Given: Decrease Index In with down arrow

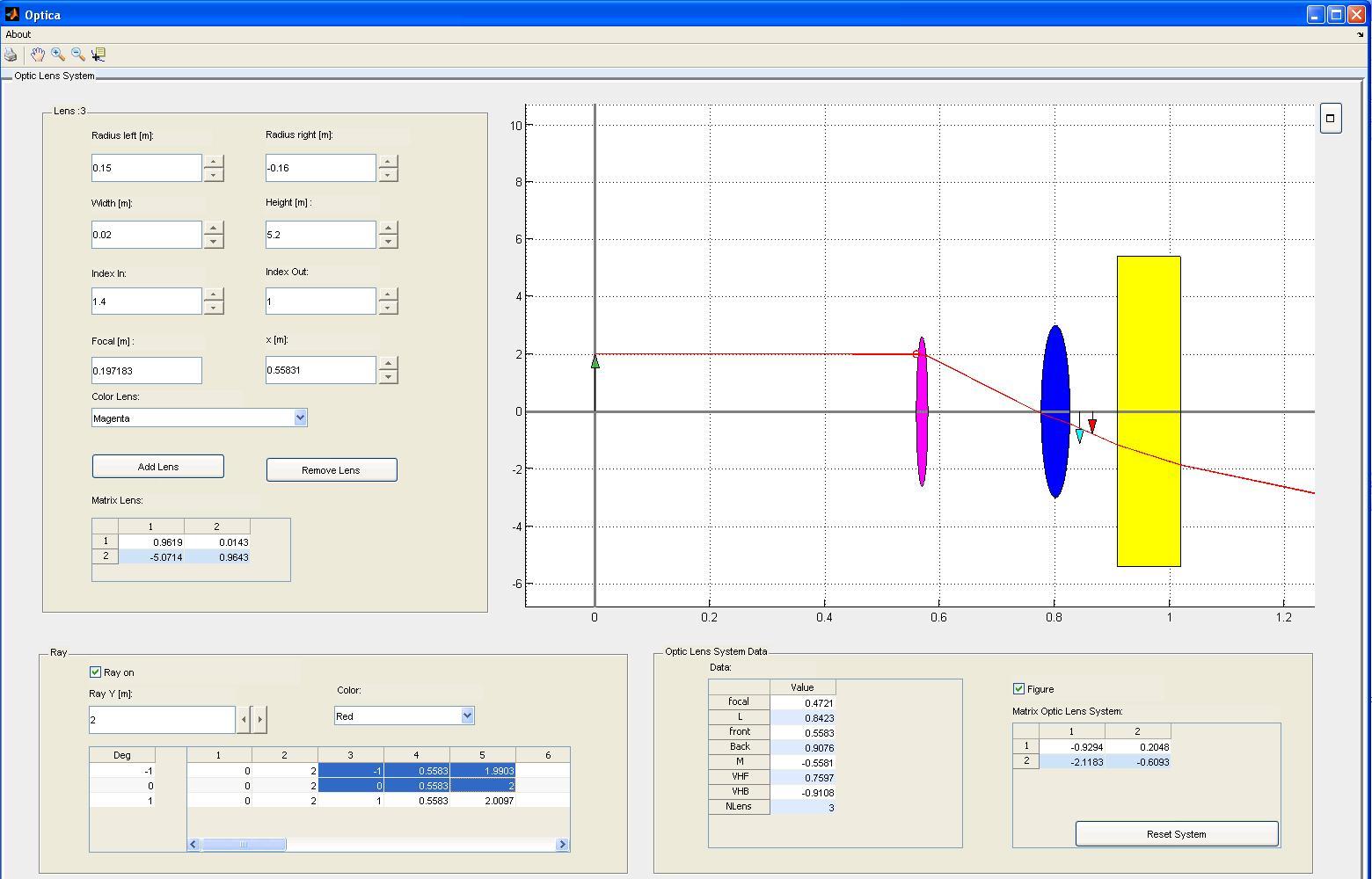Looking at the screenshot, I should pos(213,309).
